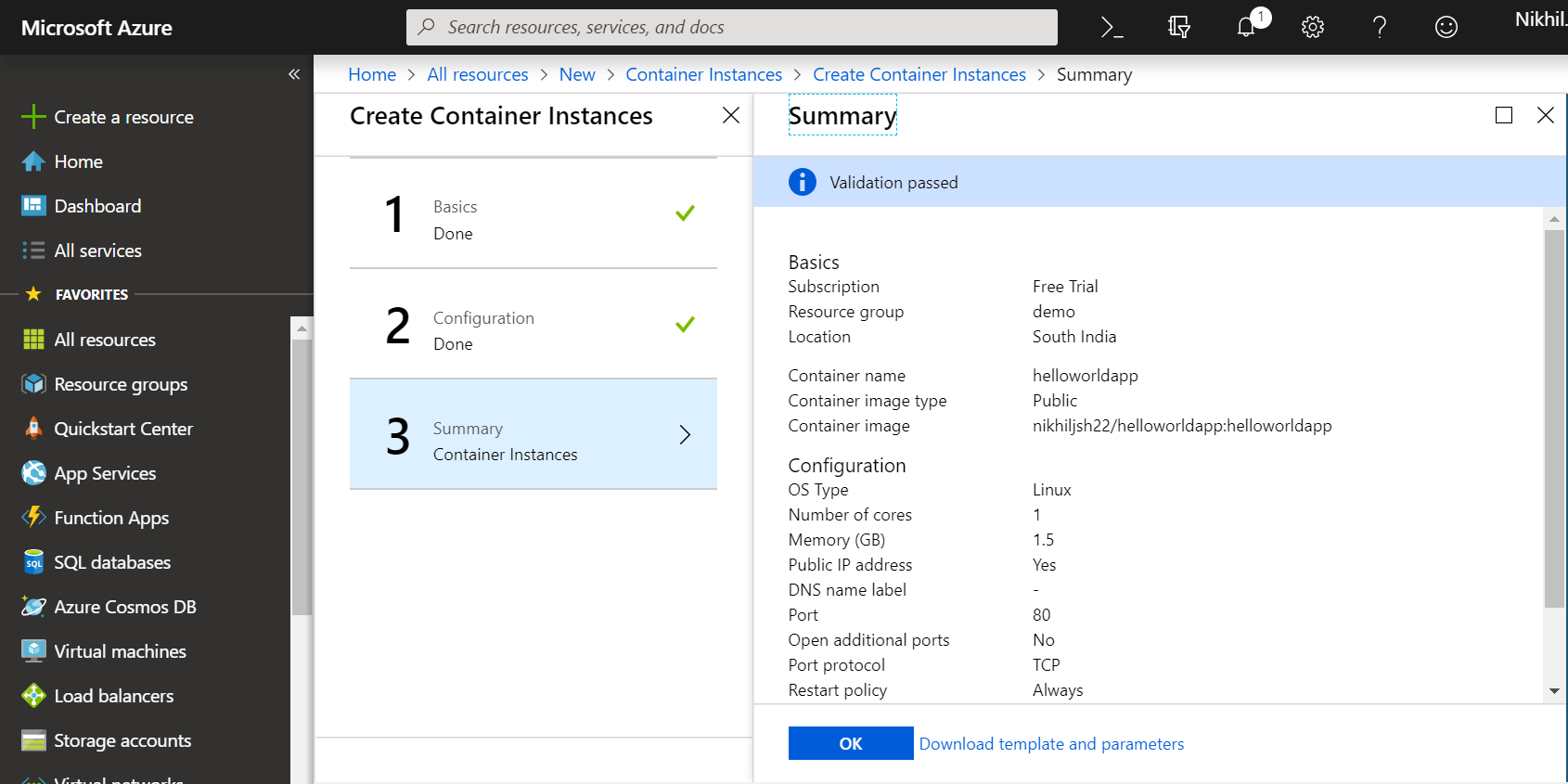Open step 2 Configuration
This screenshot has width=1568, height=784.
(x=533, y=324)
